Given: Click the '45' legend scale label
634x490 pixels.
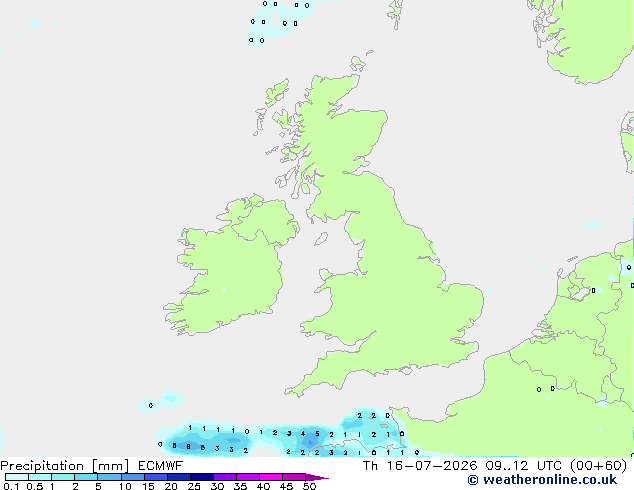Looking at the screenshot, I should 286,486.
